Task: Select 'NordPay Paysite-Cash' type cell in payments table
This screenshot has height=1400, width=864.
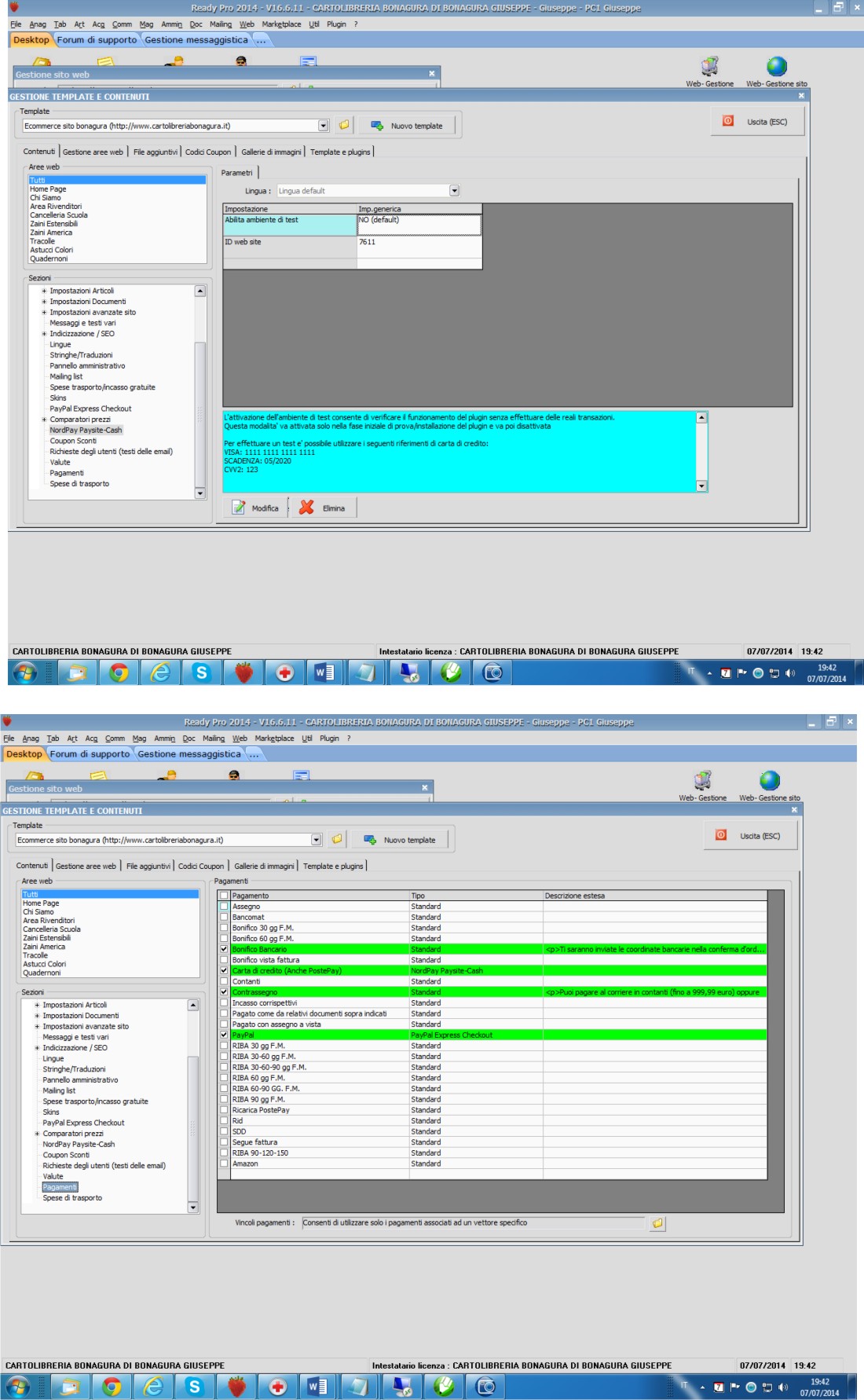Action: tap(475, 971)
